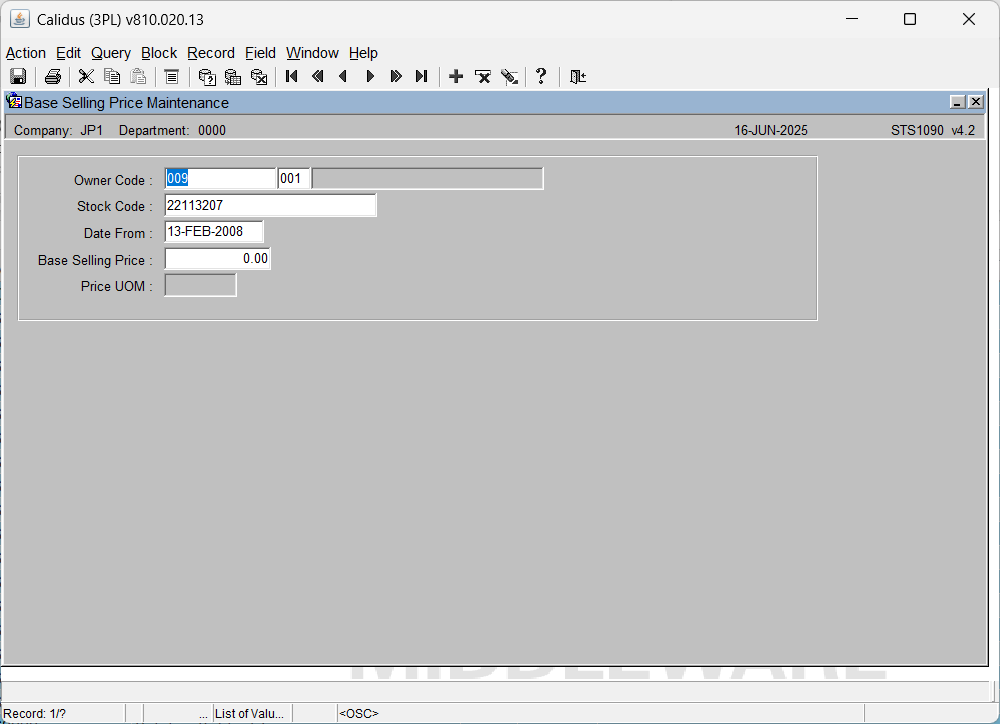Click the owner sub-code field 001
The height and width of the screenshot is (724, 1000).
[x=293, y=179]
